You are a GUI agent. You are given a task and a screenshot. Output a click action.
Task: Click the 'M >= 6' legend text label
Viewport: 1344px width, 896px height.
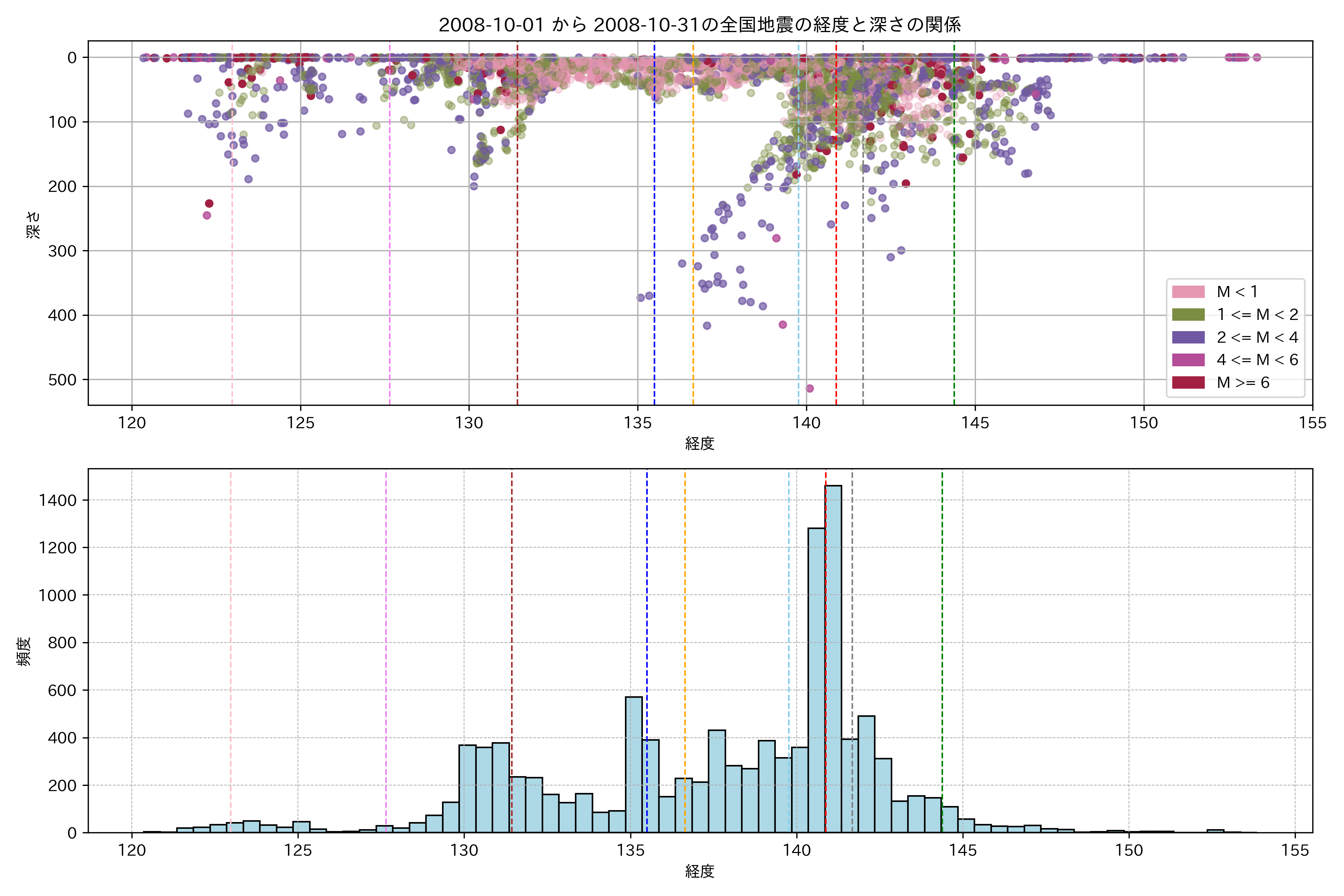(x=1243, y=383)
